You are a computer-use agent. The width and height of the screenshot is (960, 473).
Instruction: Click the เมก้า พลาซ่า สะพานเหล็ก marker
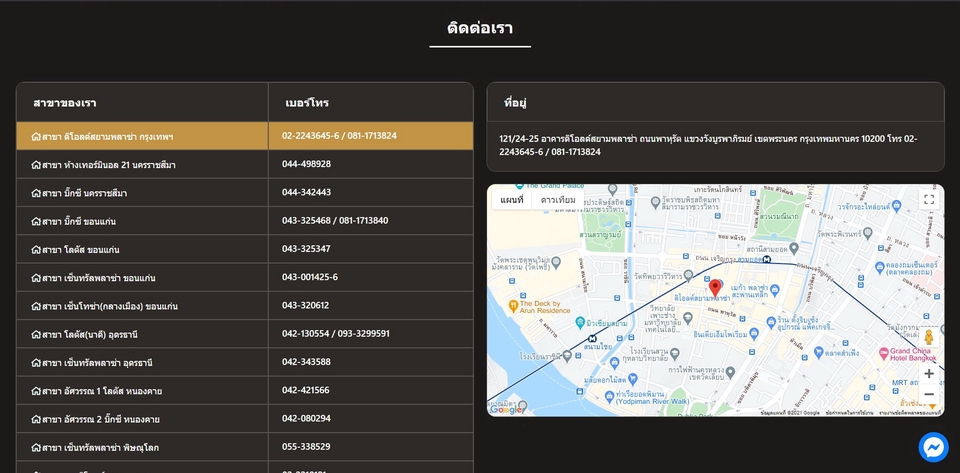click(x=774, y=289)
